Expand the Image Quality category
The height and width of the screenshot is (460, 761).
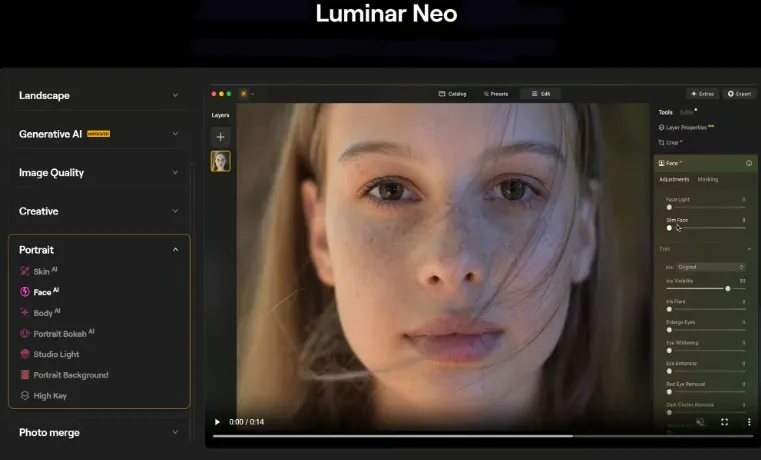(99, 173)
